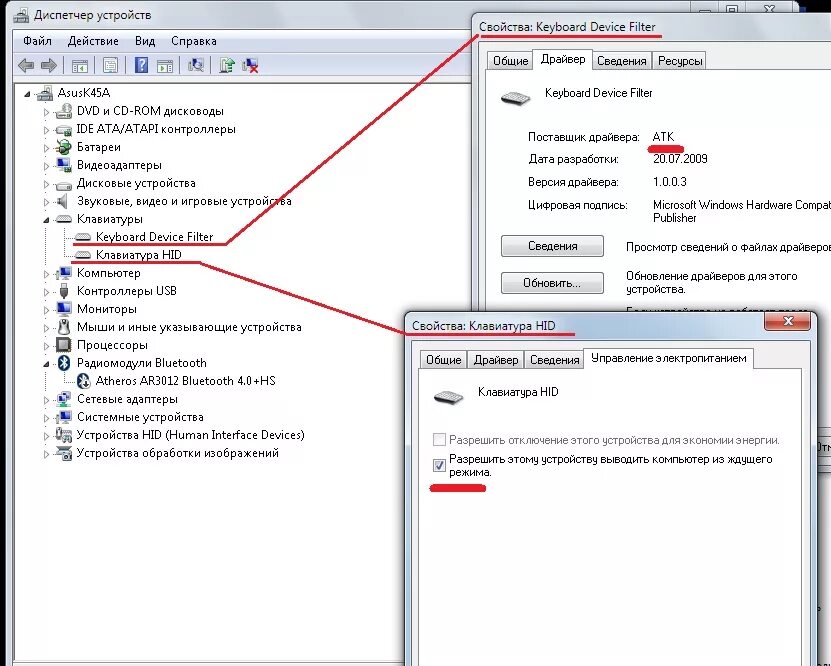Collapse the Клавиатуры node
This screenshot has width=831, height=666.
[x=46, y=220]
